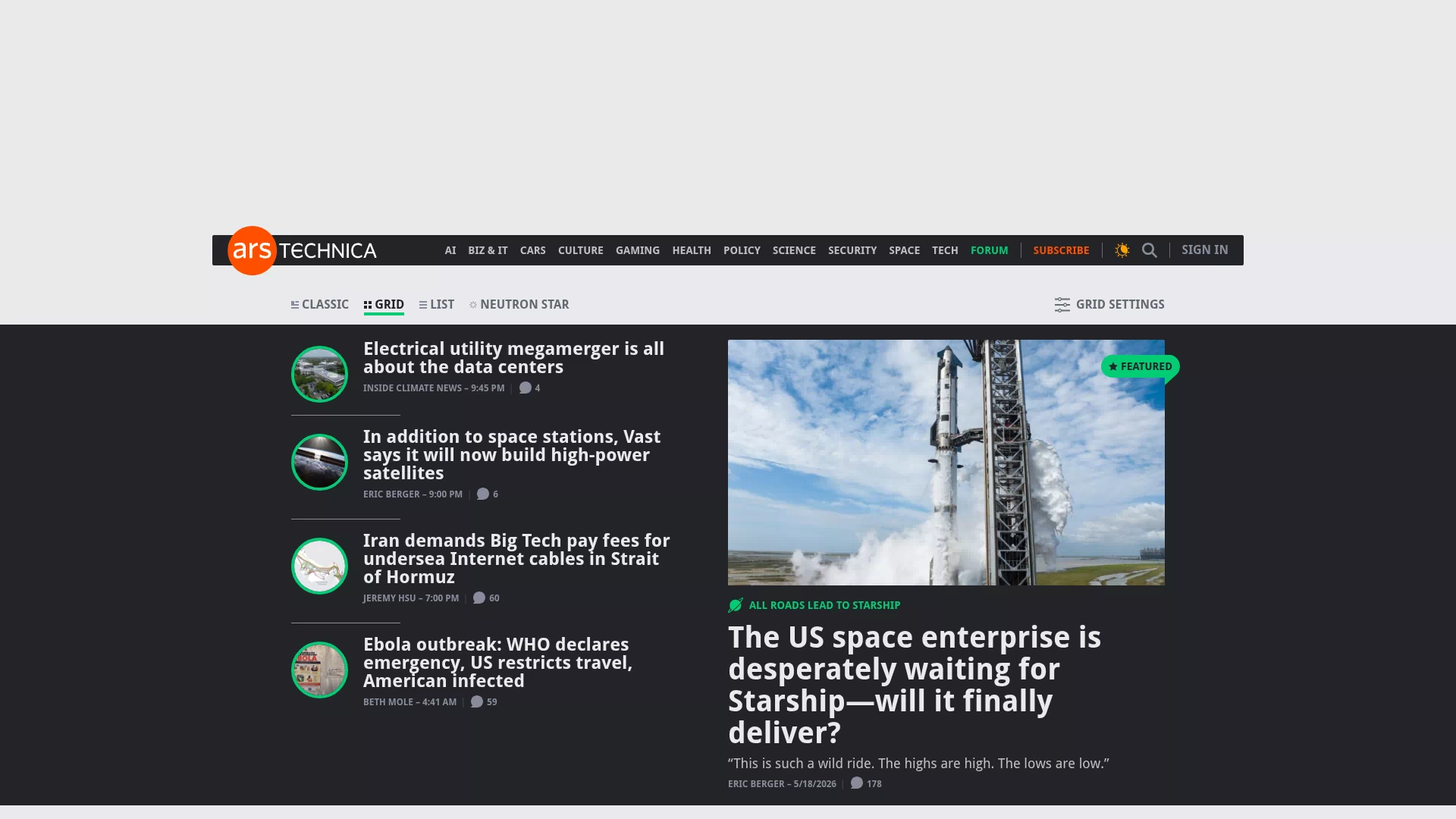The height and width of the screenshot is (819, 1456).
Task: Click Jeremy Hsu 7:00 PM byline
Action: (411, 598)
